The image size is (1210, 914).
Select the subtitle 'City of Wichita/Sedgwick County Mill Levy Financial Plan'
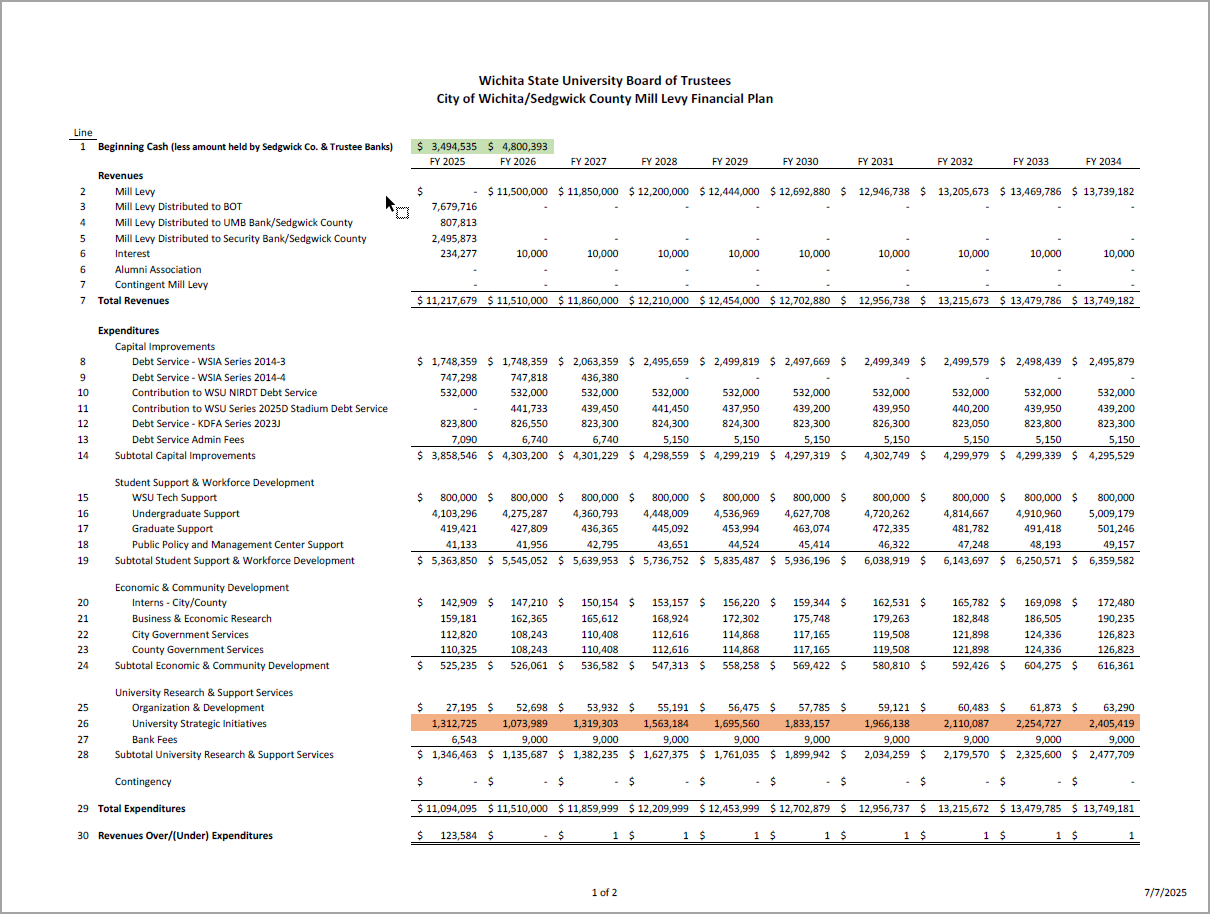coord(605,99)
